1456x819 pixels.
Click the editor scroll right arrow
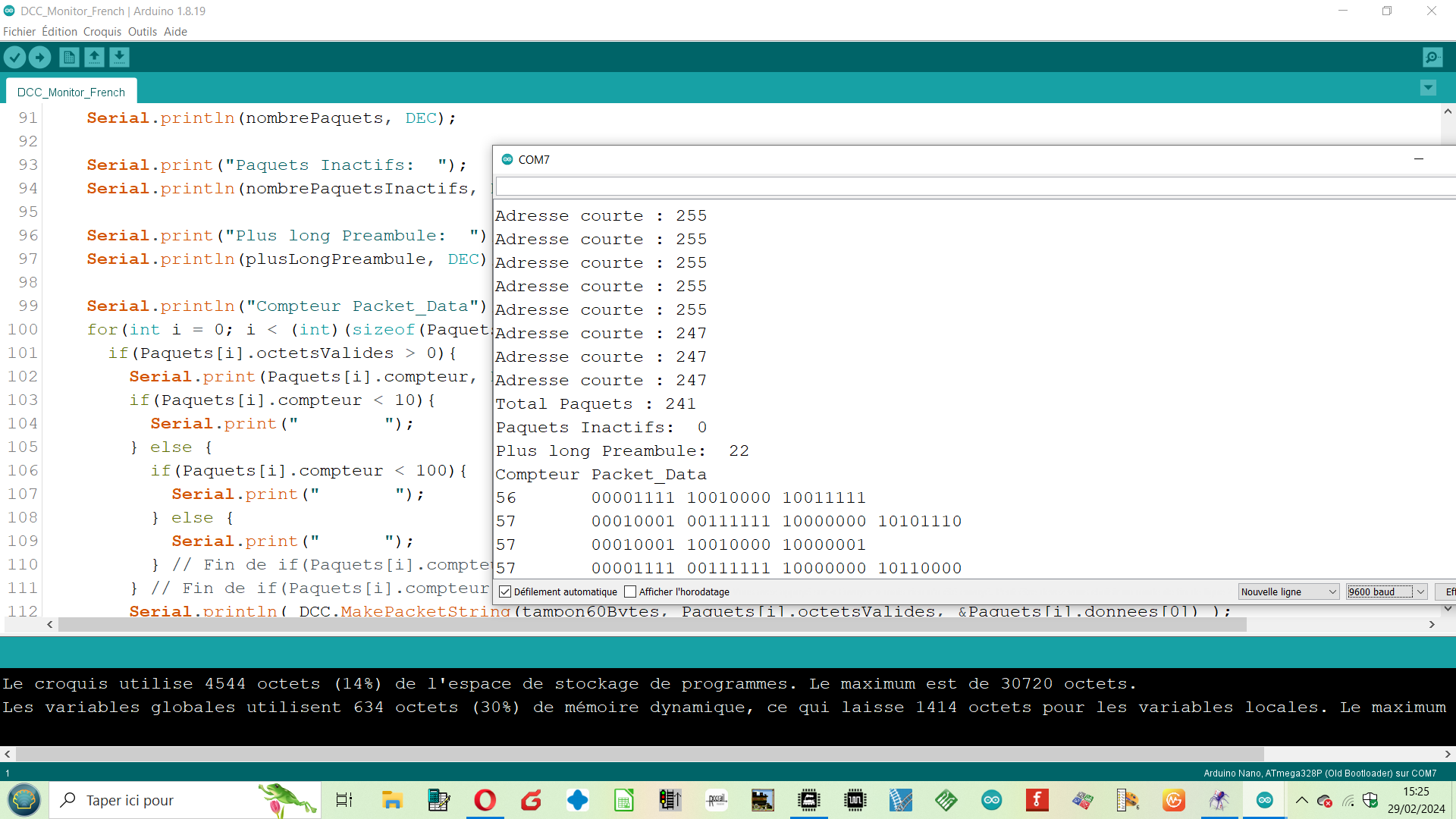[1432, 624]
